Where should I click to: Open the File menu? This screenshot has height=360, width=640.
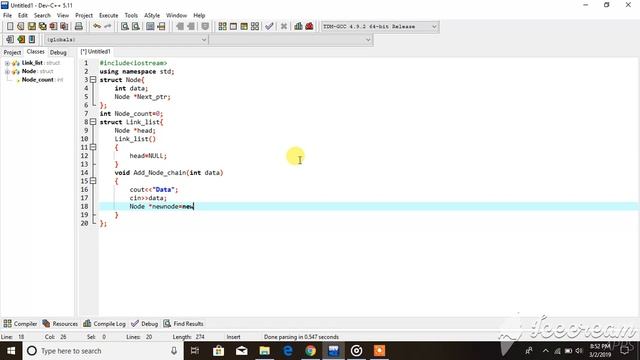tap(7, 16)
